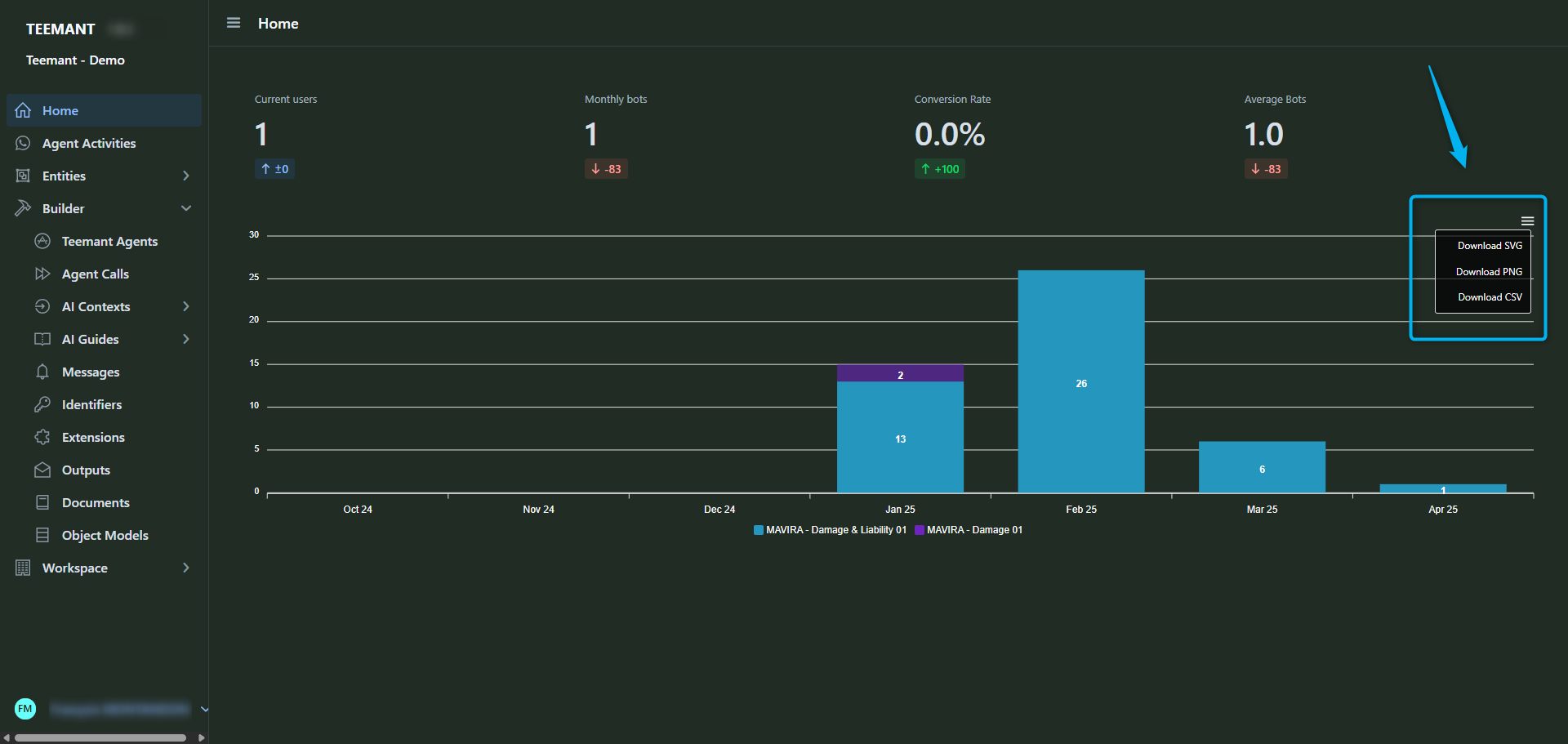The image size is (1568, 744).
Task: Open the user account dropdown arrow
Action: coord(204,709)
